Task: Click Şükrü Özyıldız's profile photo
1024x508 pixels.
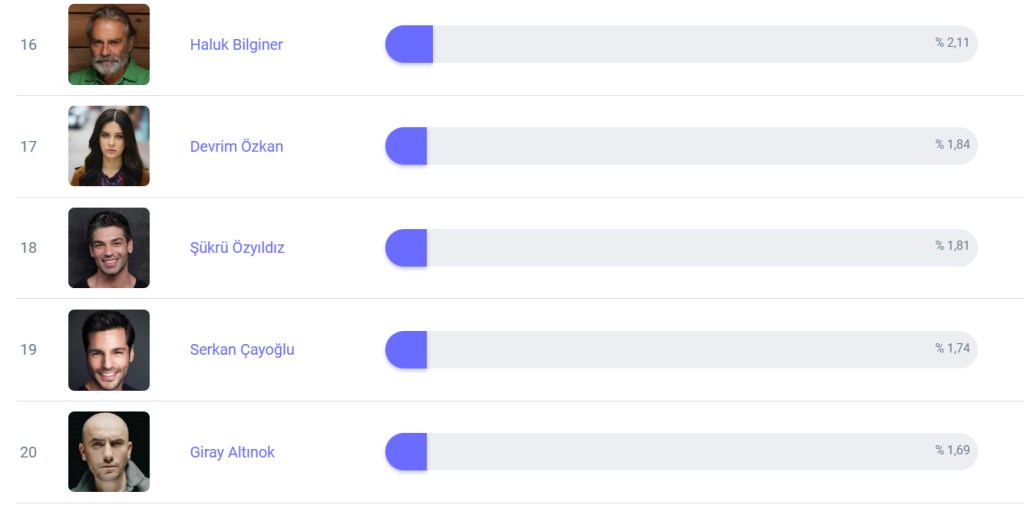Action: click(108, 248)
